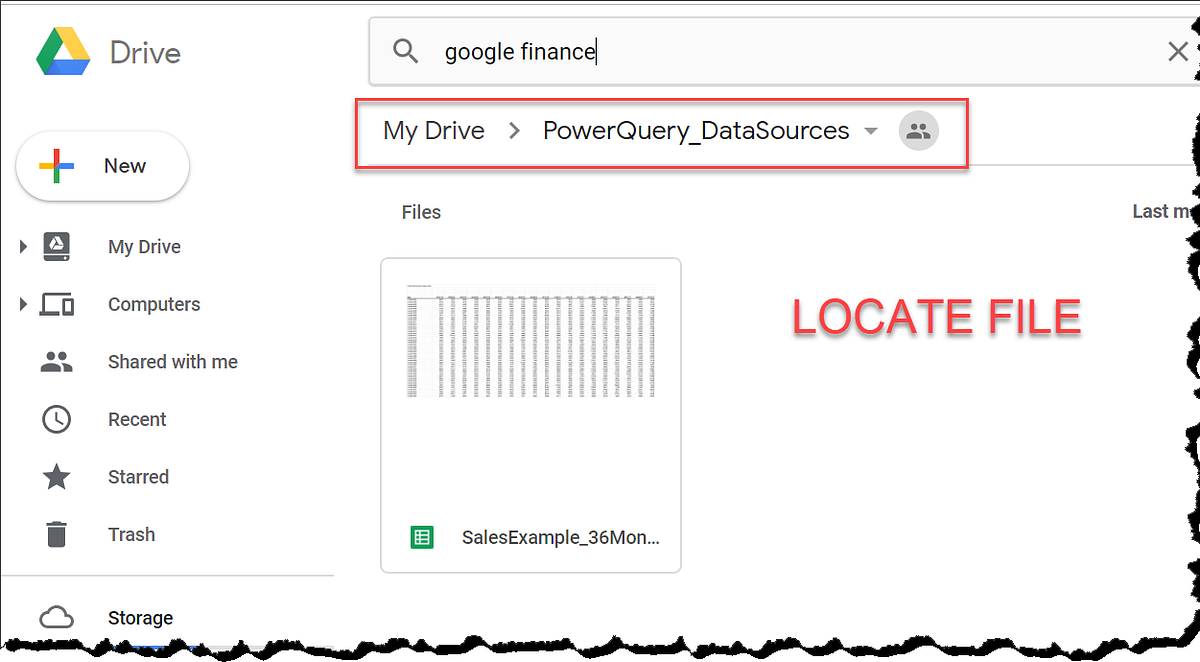
Task: Clear the search with the X button
Action: [x=1177, y=51]
